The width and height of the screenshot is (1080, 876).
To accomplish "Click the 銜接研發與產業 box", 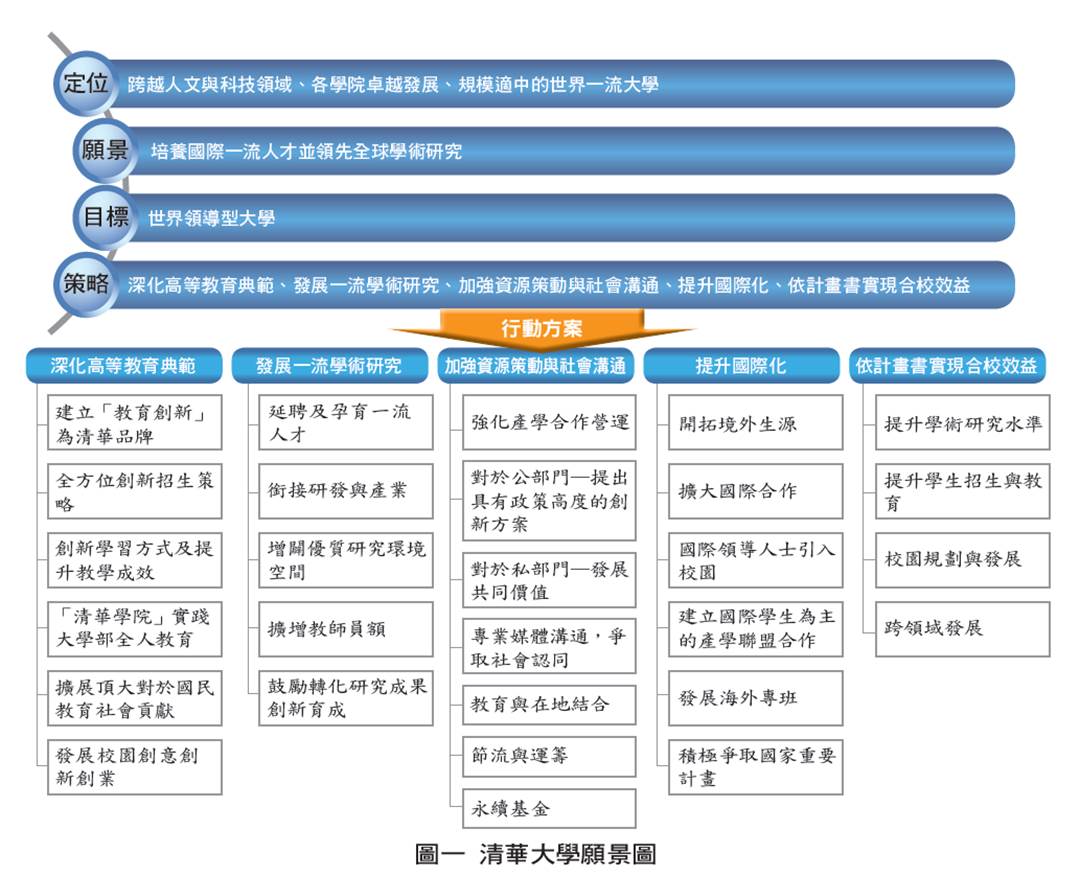I will point(346,491).
